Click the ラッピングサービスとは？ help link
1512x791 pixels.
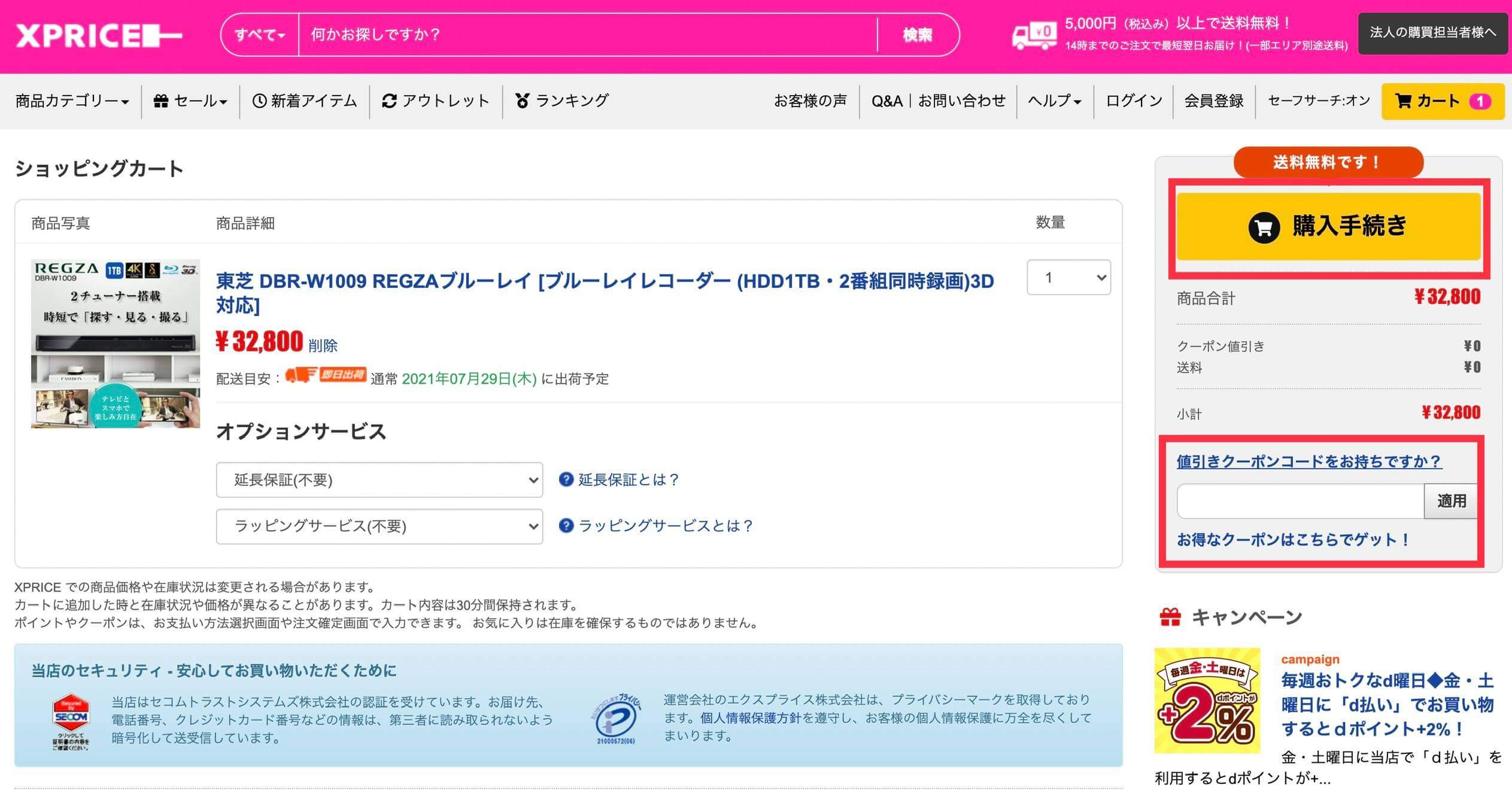[x=666, y=526]
